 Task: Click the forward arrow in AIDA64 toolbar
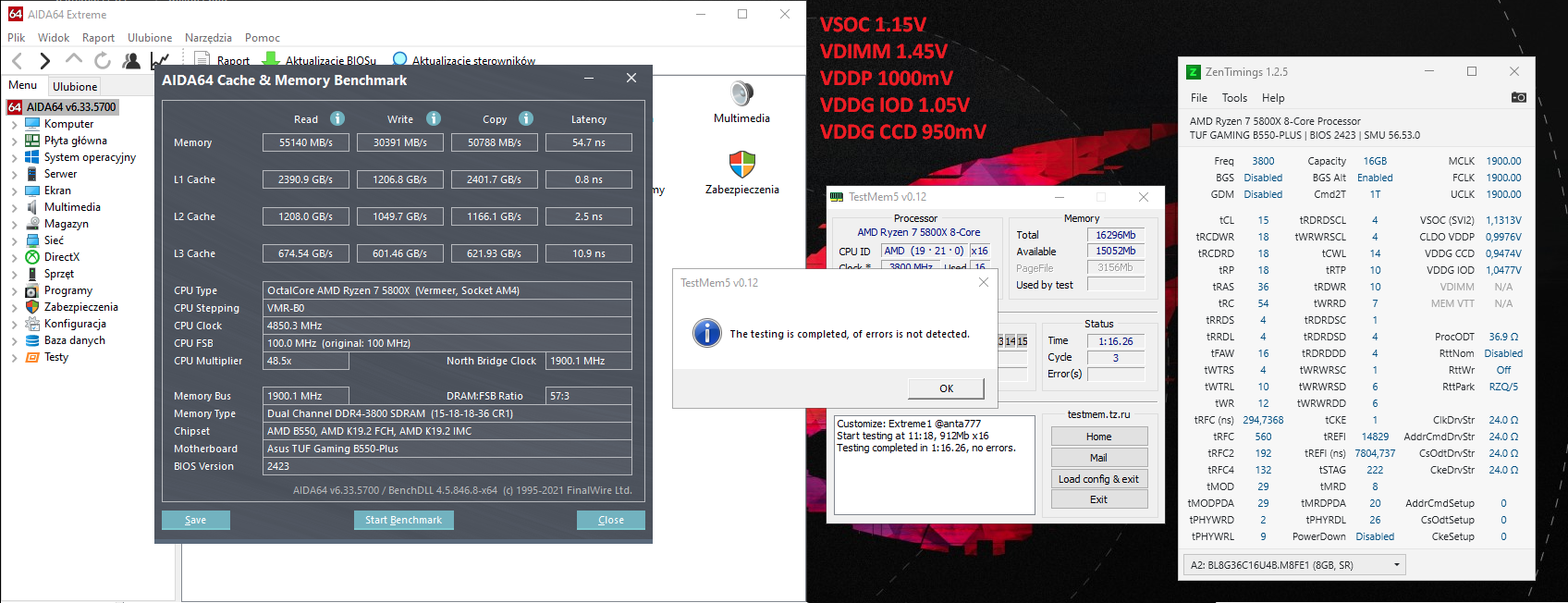pyautogui.click(x=44, y=61)
